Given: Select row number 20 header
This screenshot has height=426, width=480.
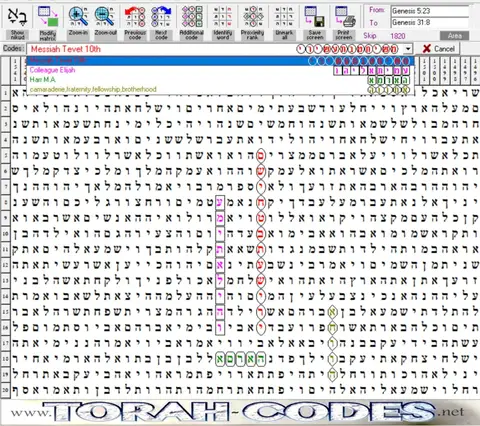Looking at the screenshot, I should click(x=6, y=389).
